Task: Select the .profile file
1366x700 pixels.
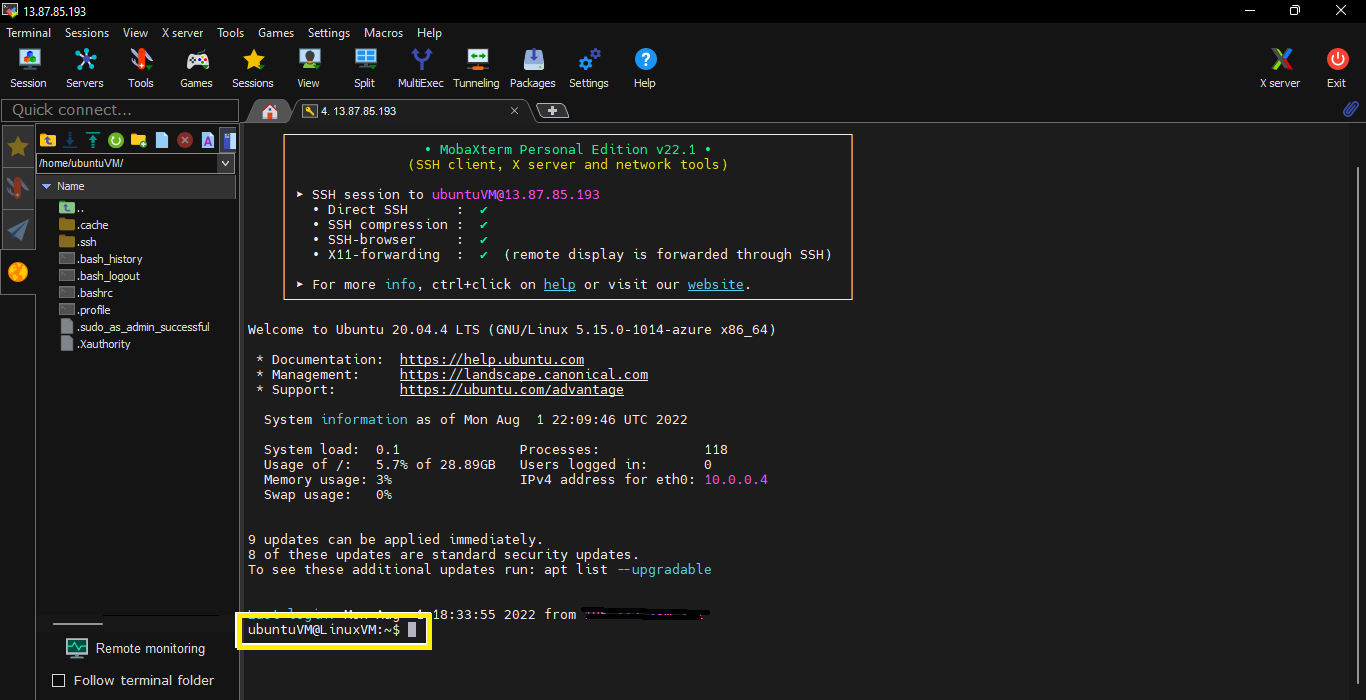Action: [x=85, y=310]
